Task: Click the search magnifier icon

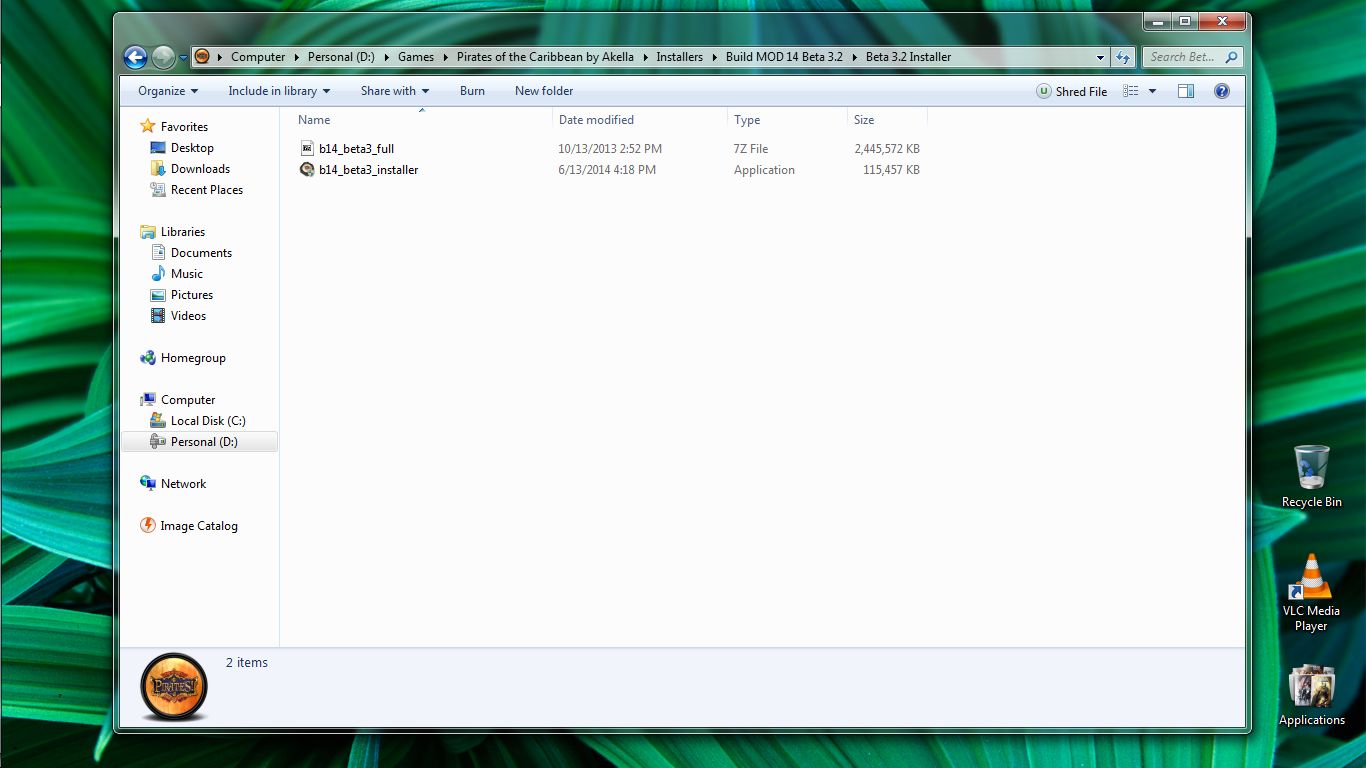Action: [x=1231, y=57]
